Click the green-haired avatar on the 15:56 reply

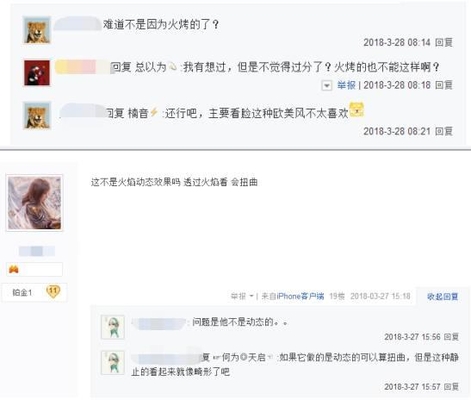pyautogui.click(x=113, y=327)
